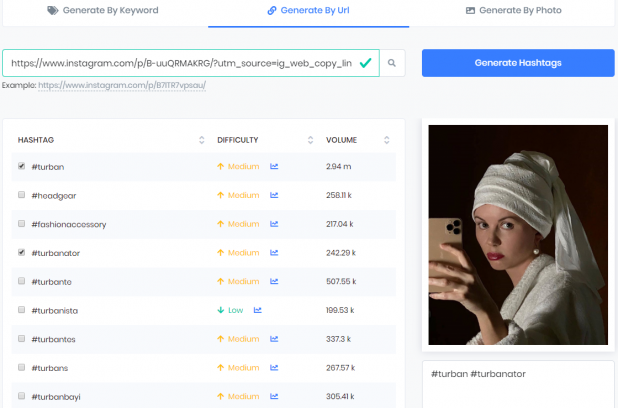Sort table by HASHTAG column arrows

point(202,140)
